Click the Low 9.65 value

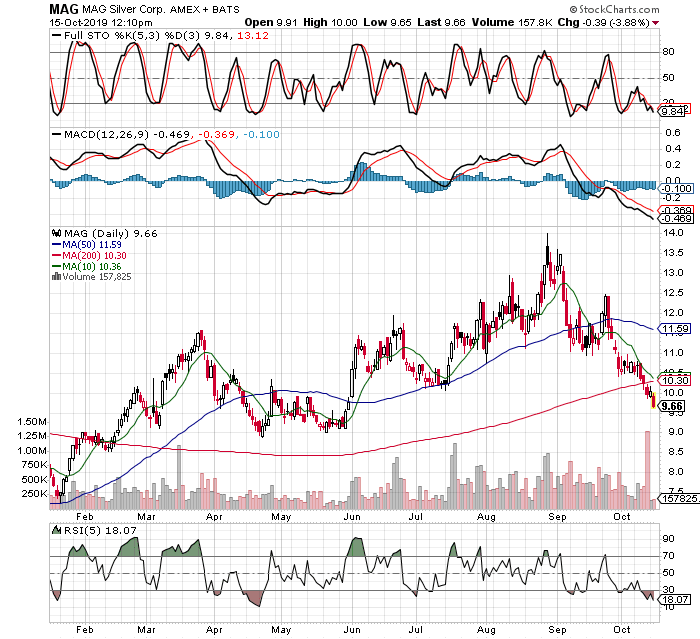click(x=388, y=22)
